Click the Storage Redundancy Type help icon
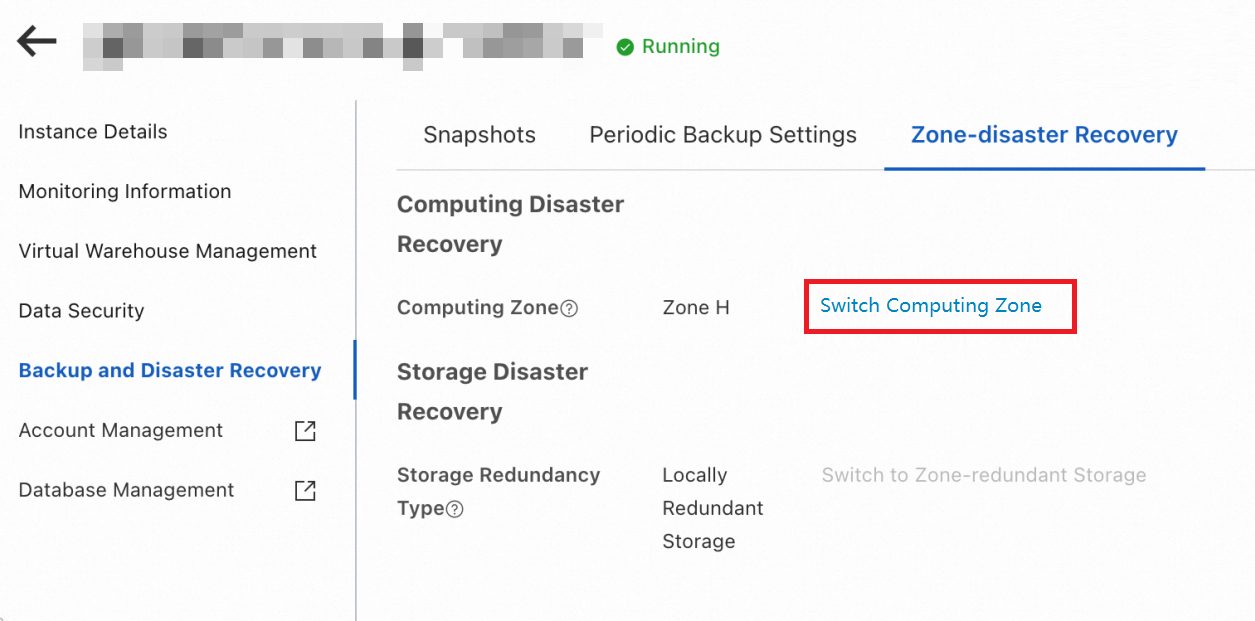The image size is (1255, 621). pyautogui.click(x=454, y=509)
